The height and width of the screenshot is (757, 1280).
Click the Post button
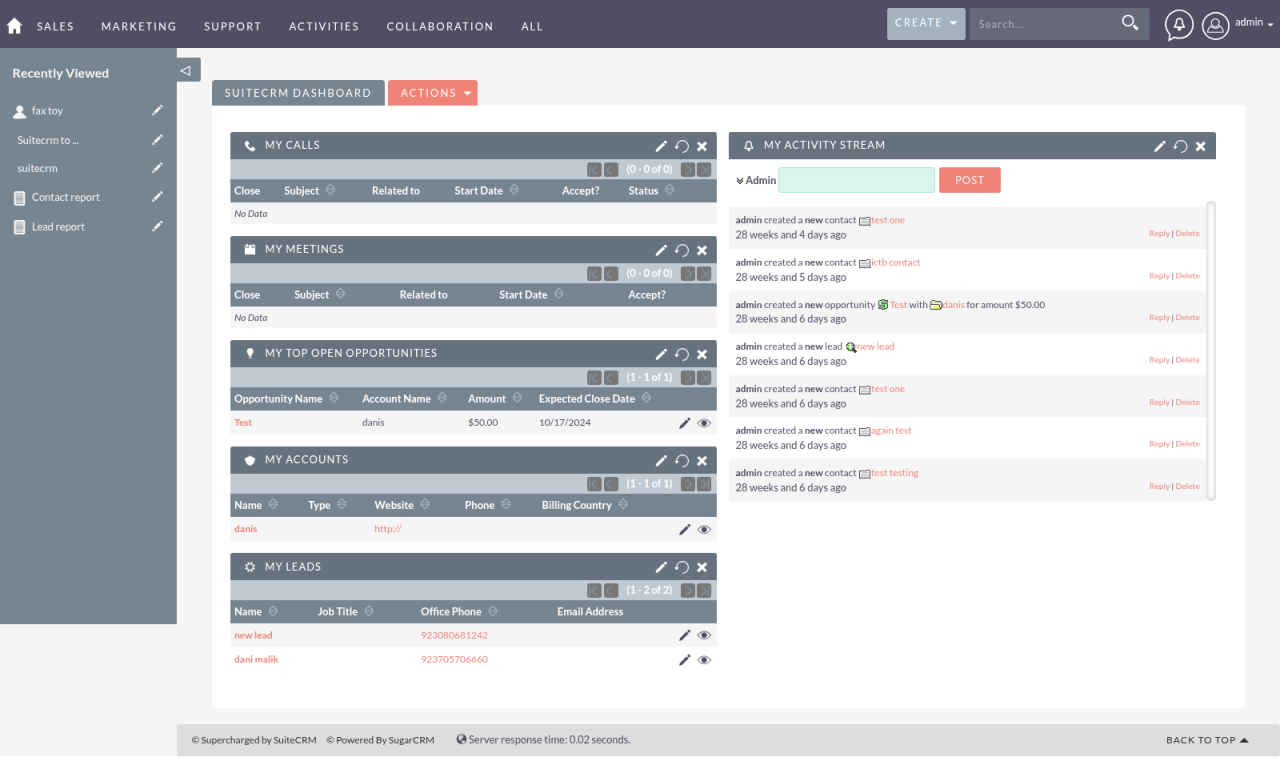[x=969, y=180]
